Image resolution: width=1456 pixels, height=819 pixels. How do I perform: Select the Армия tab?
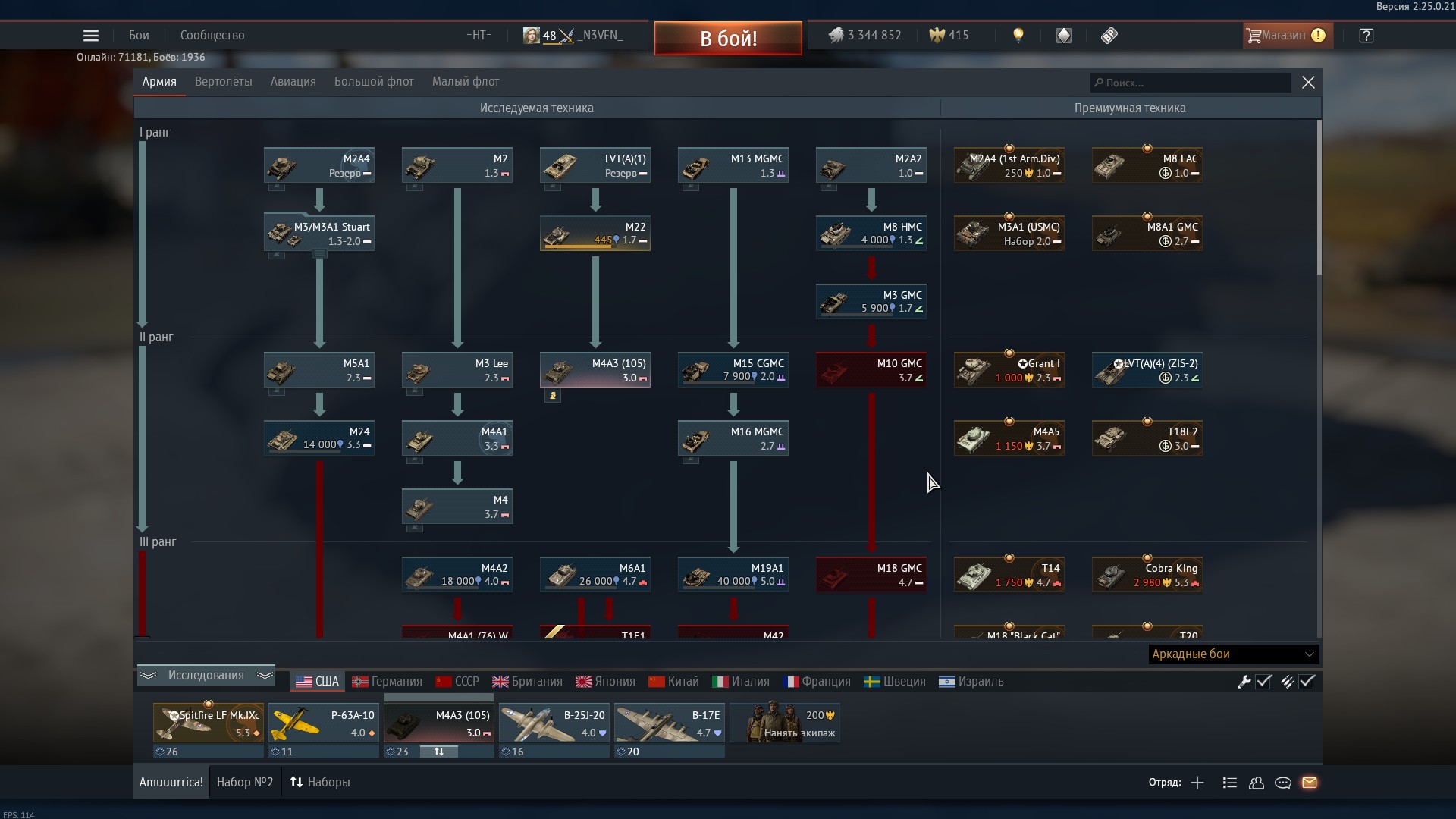point(159,82)
